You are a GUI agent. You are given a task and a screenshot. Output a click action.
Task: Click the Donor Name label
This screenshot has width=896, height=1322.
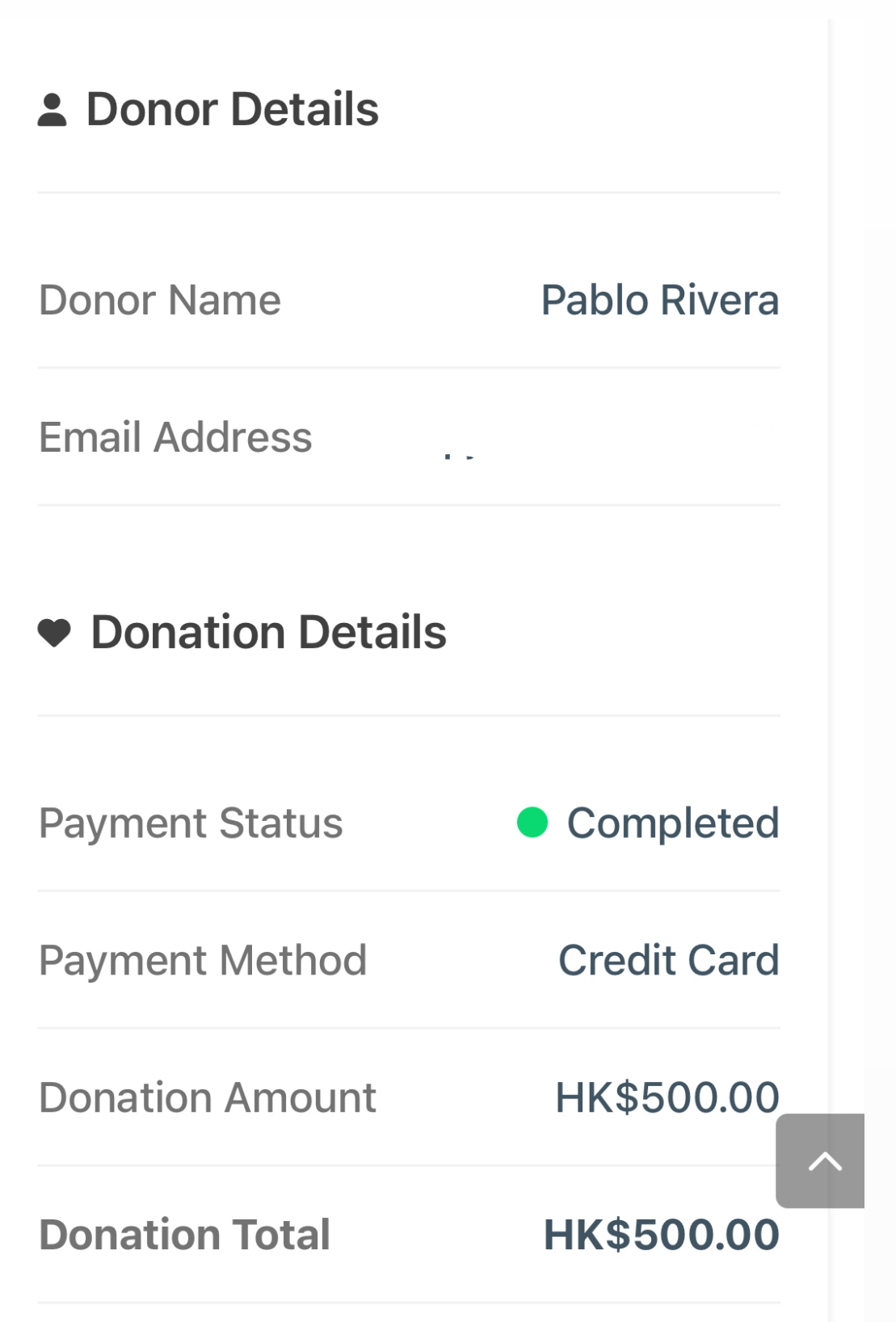point(160,301)
